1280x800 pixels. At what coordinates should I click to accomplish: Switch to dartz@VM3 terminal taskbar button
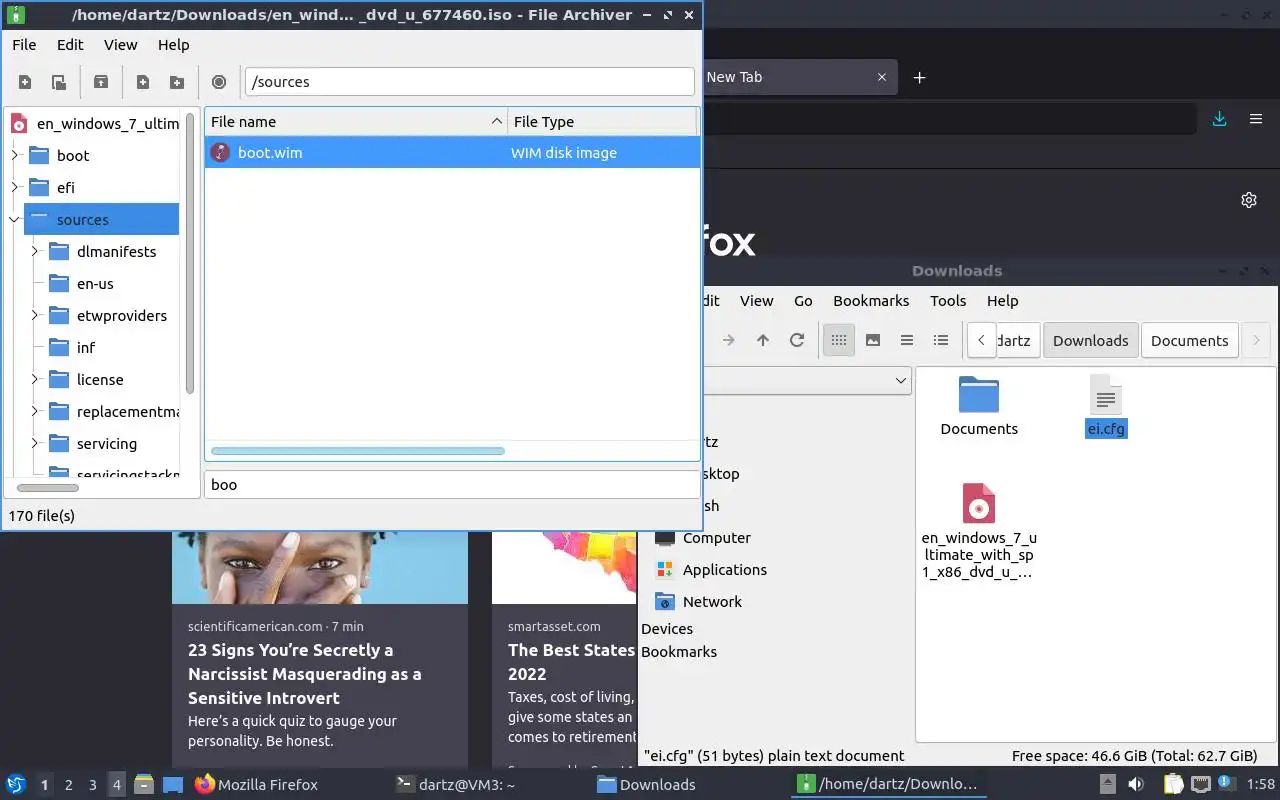pos(455,785)
